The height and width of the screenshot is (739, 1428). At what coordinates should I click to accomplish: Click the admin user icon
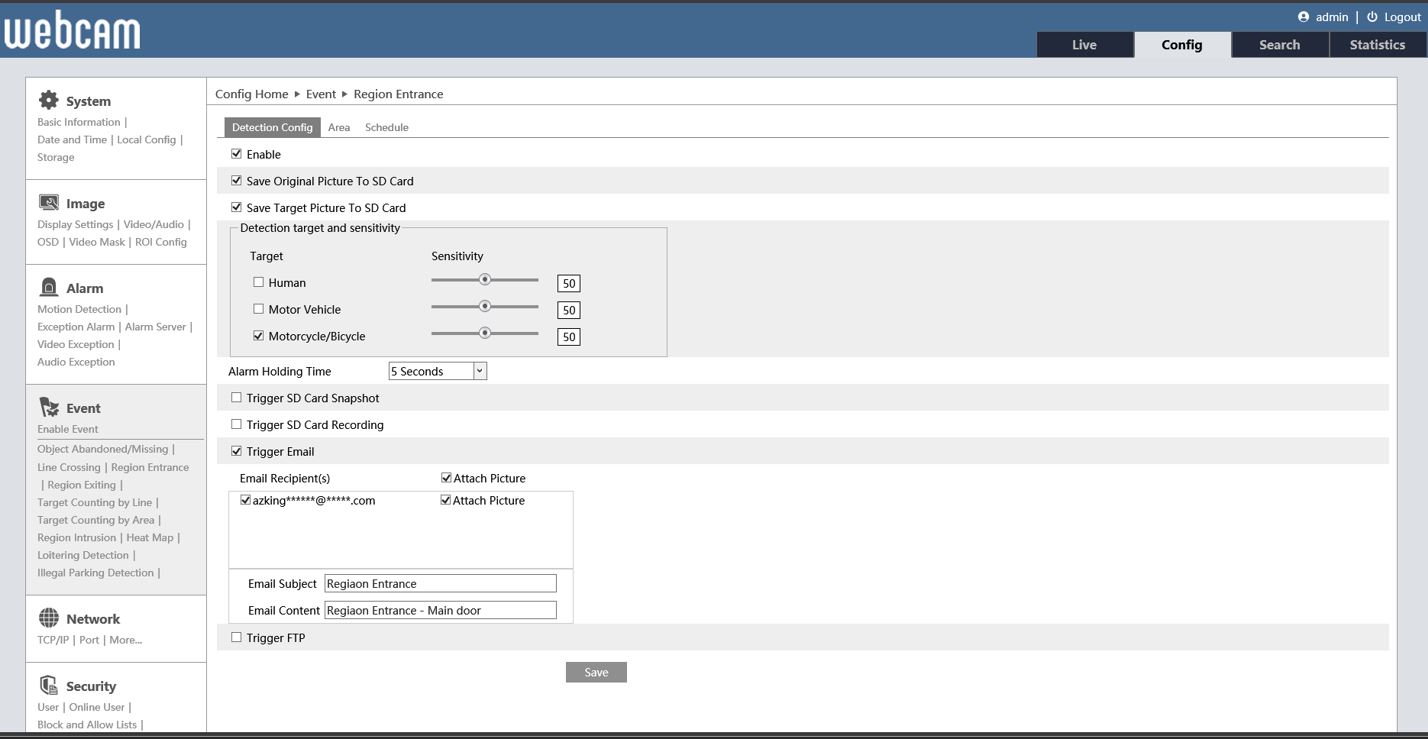[1303, 17]
